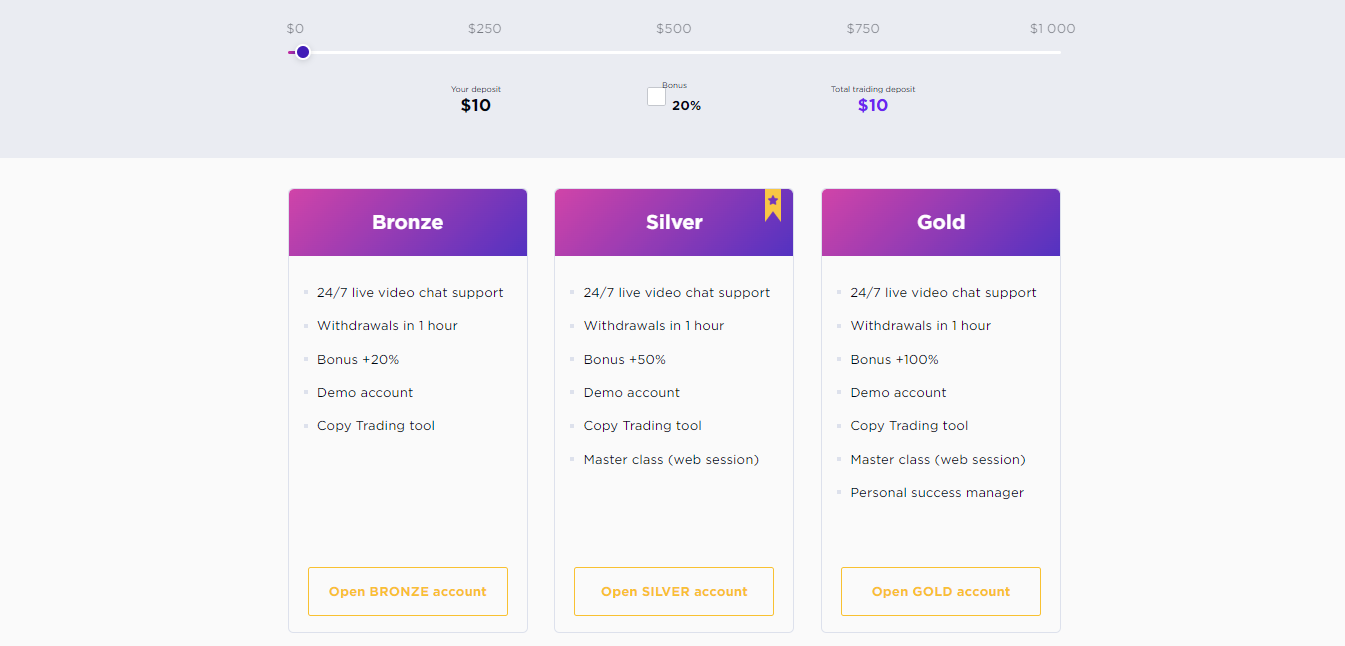This screenshot has width=1345, height=646.
Task: Click the star bookmark icon on Silver card
Action: coord(772,203)
